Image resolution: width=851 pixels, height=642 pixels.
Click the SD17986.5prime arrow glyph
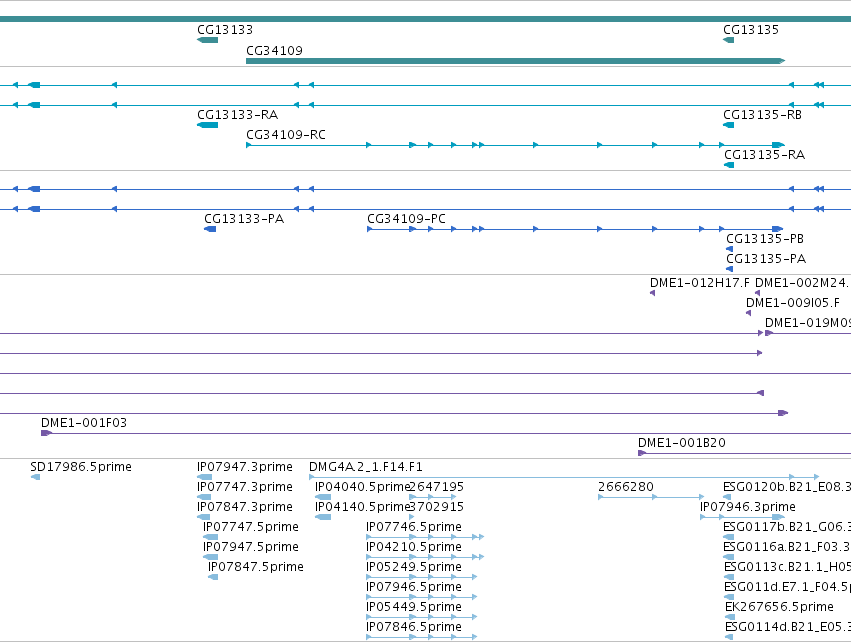[x=35, y=477]
